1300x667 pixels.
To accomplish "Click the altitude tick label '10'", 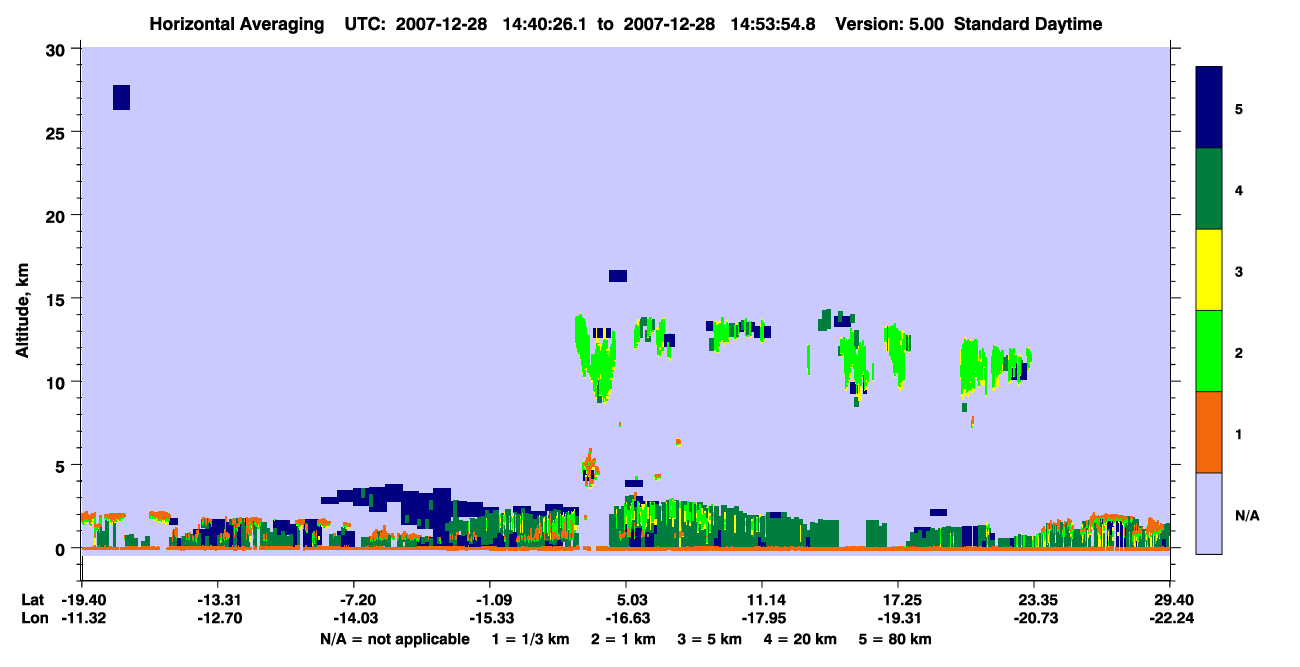I will coord(58,382).
